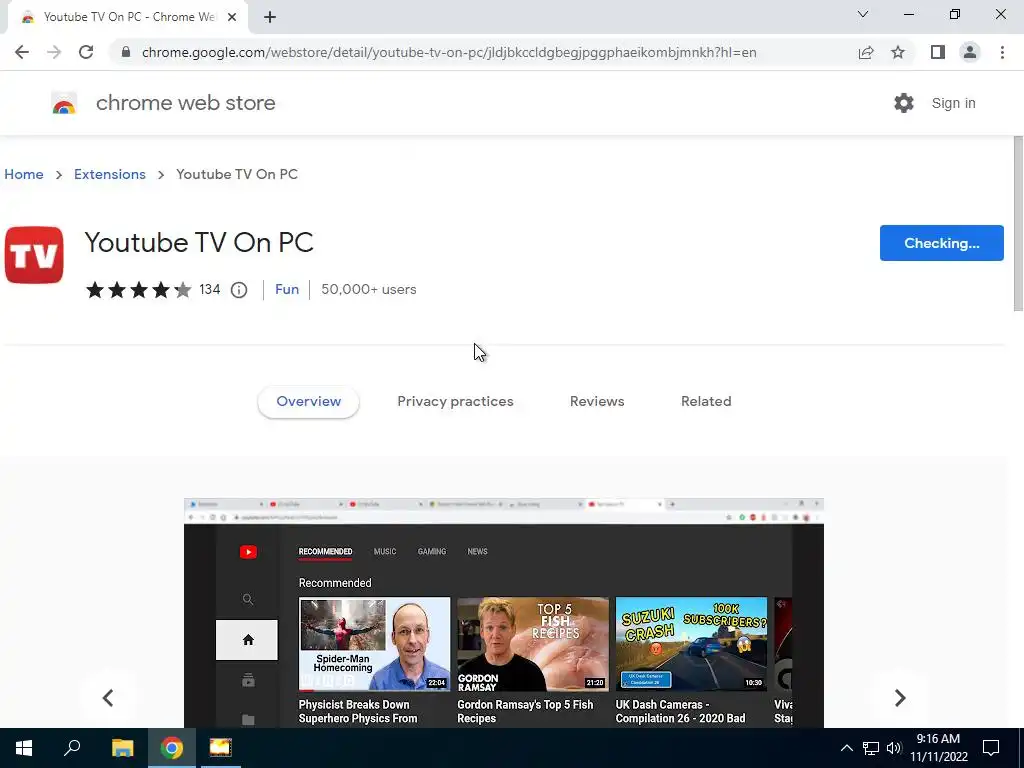The height and width of the screenshot is (768, 1024).
Task: Reload the page with the refresh icon
Action: 86,52
